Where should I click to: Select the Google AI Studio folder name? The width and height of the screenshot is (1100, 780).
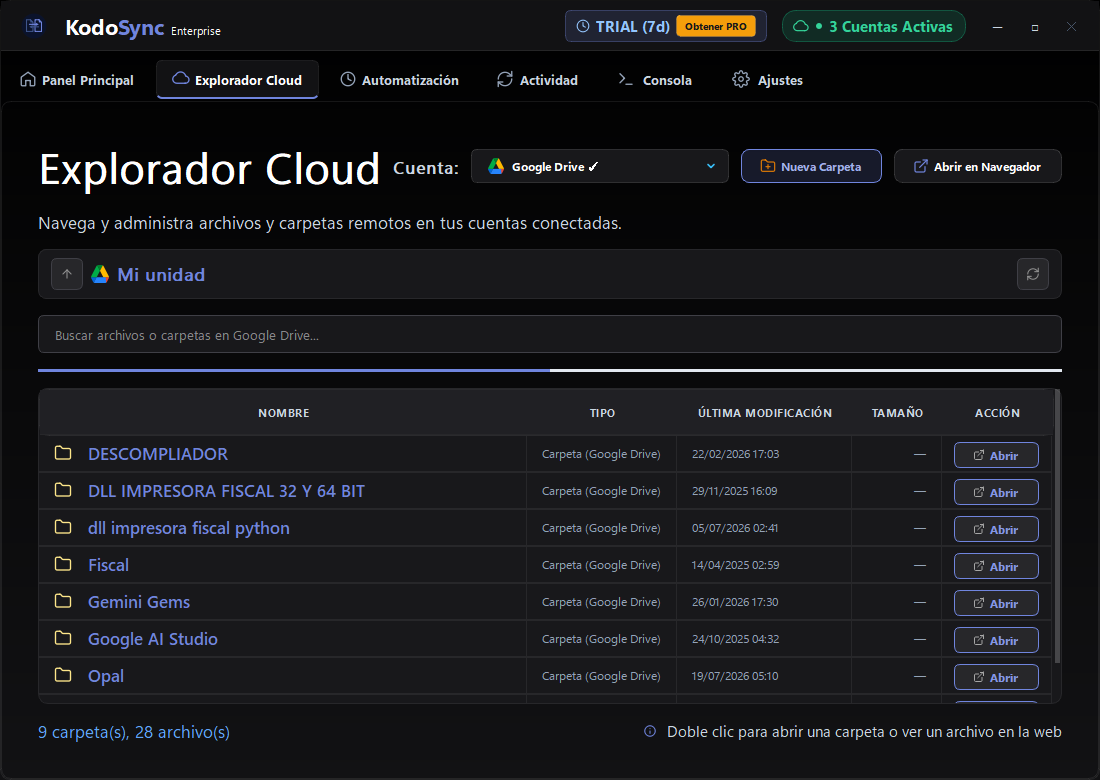click(152, 639)
